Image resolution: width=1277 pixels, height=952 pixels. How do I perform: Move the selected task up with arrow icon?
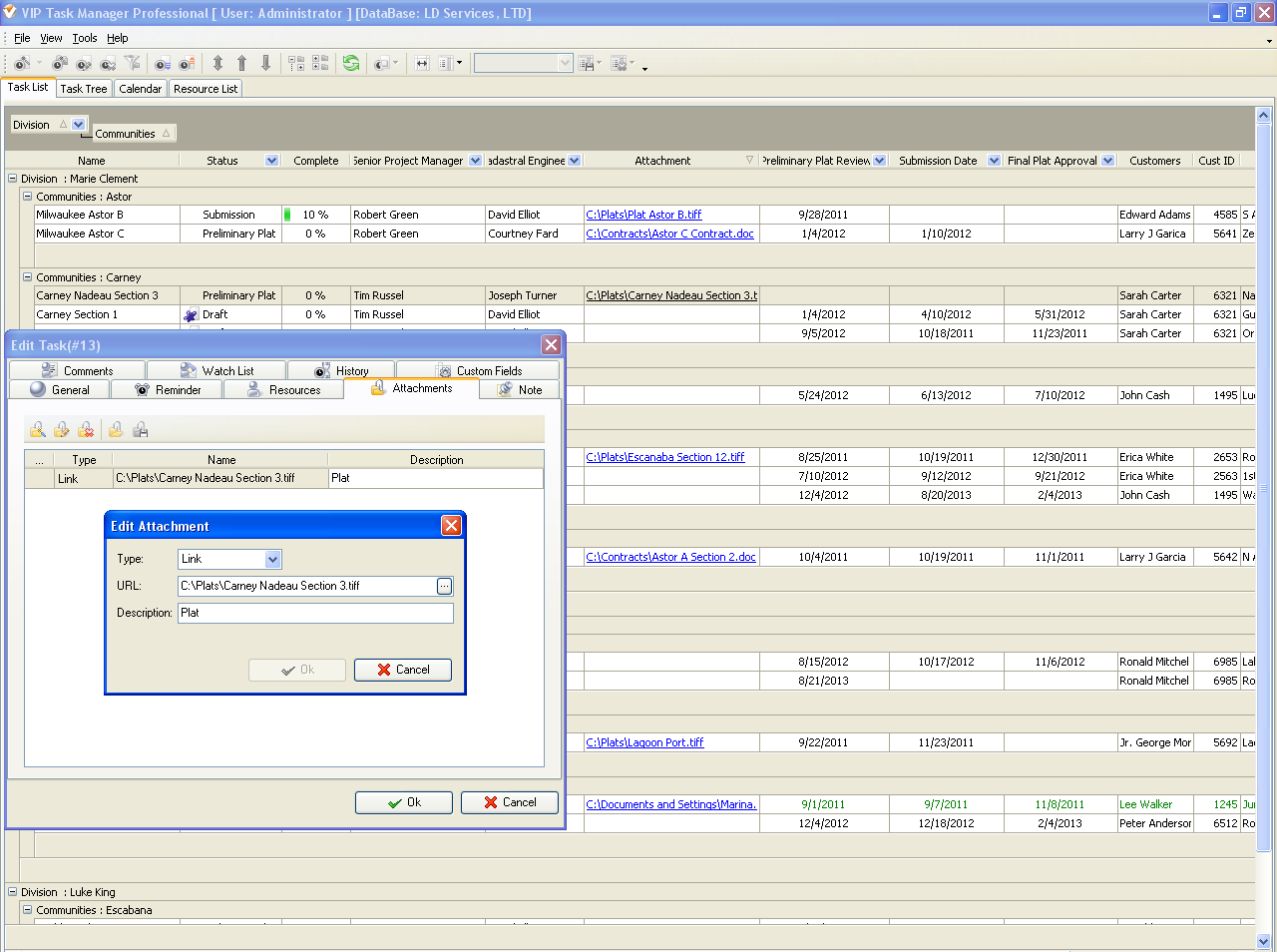click(241, 62)
